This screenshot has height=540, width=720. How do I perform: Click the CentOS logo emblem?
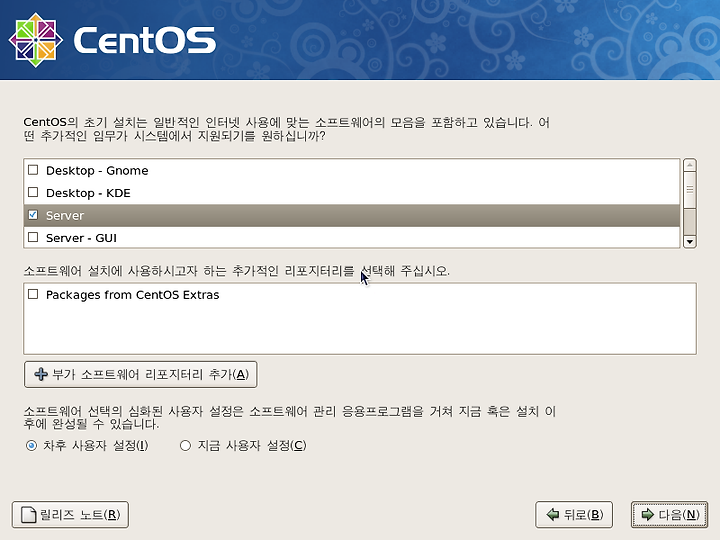pos(36,40)
